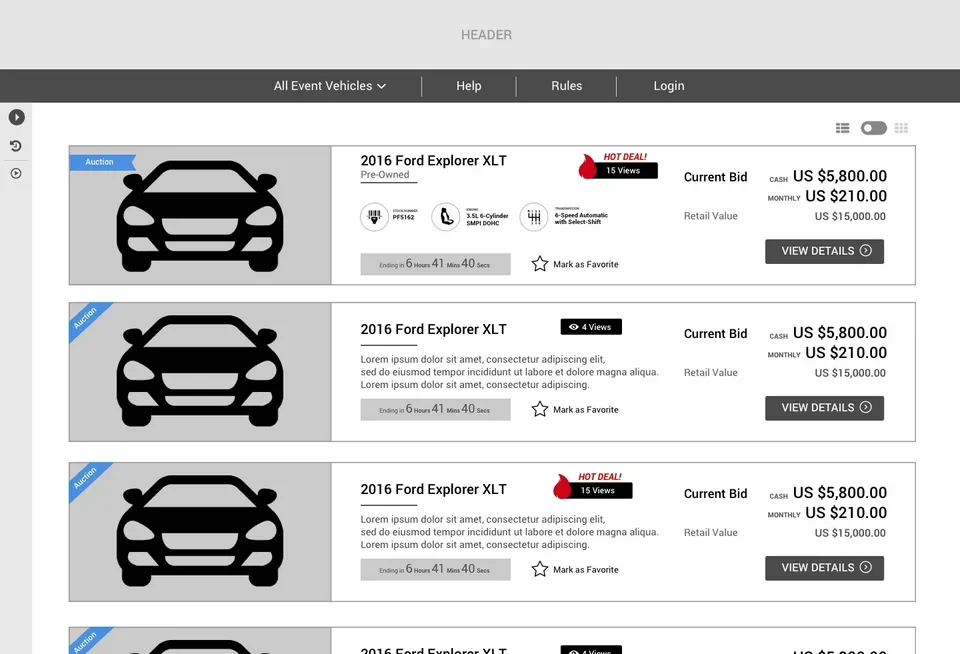This screenshot has height=654, width=960.
Task: Click the diagonal Auction ribbon on third listing
Action: (x=87, y=478)
